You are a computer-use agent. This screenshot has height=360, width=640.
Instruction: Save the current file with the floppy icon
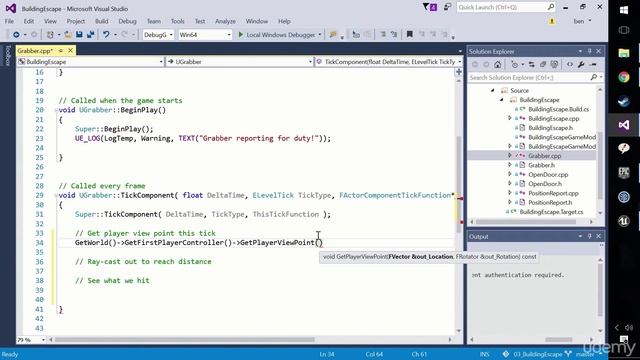point(79,35)
